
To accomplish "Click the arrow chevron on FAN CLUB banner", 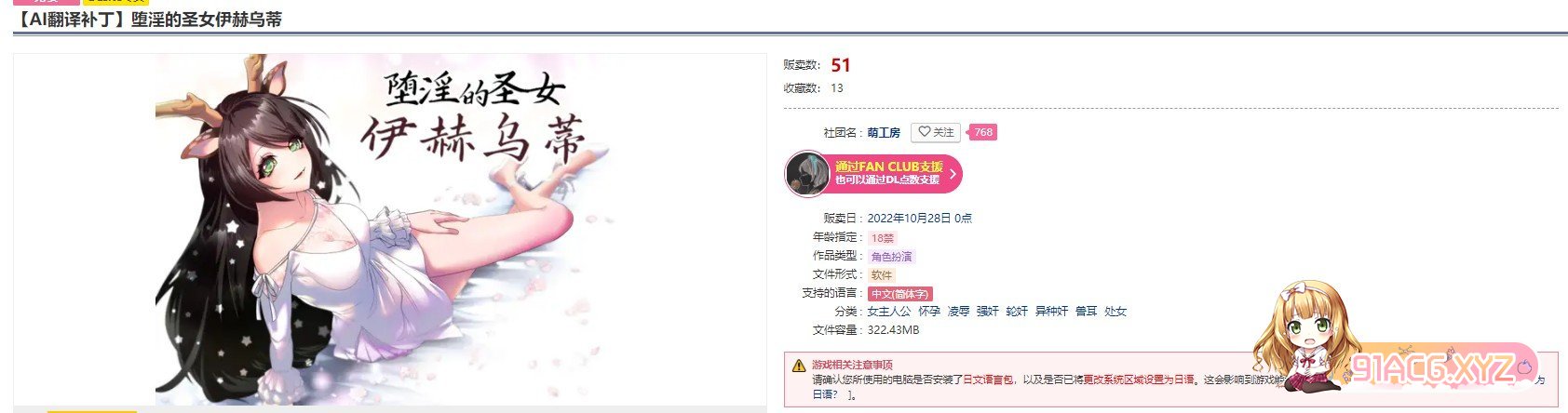I will (x=953, y=174).
